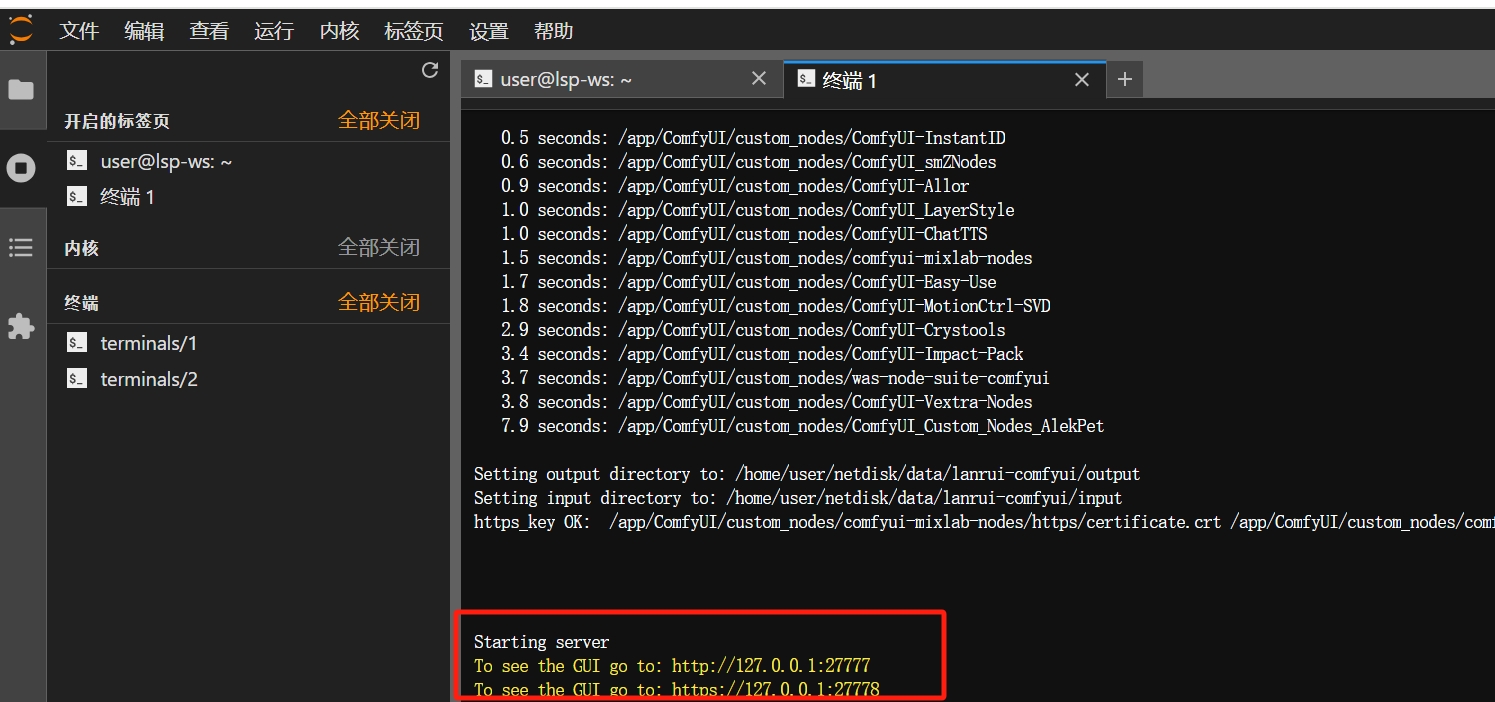
Task: Open the 标签页 menu
Action: tap(414, 31)
